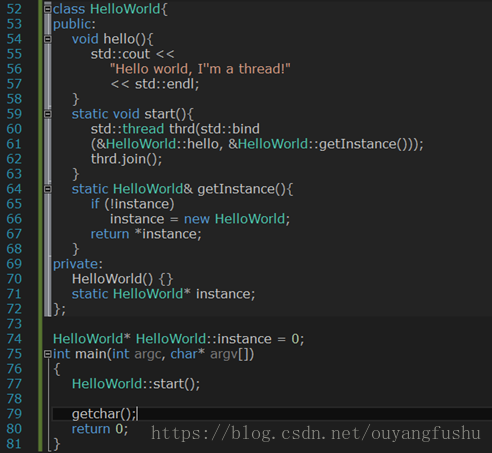Click 'static HelloWorld* instance;' declaration
Viewport: 492px width, 453px height.
tap(163, 294)
